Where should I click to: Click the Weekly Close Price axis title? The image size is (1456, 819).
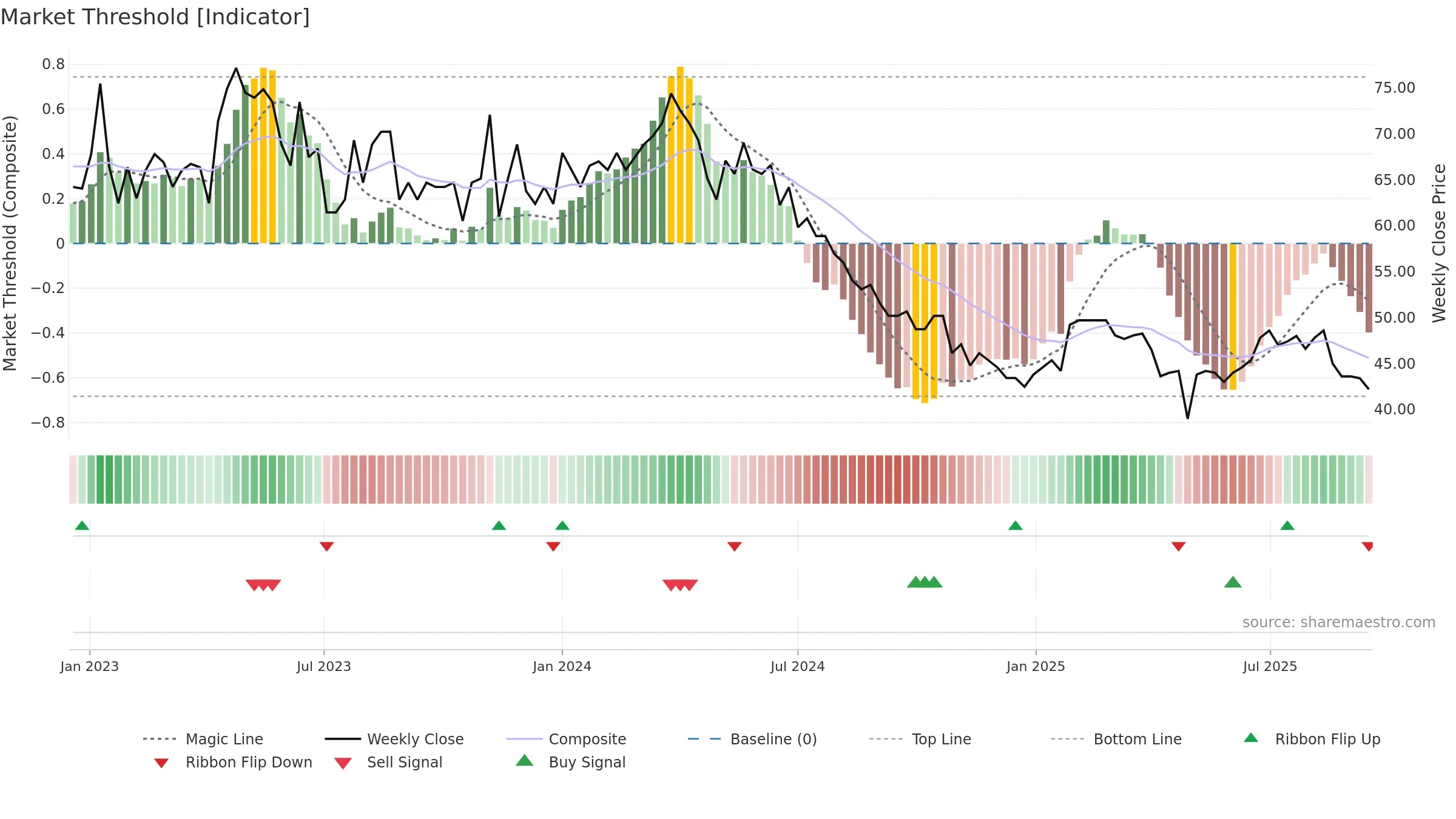[x=1439, y=243]
